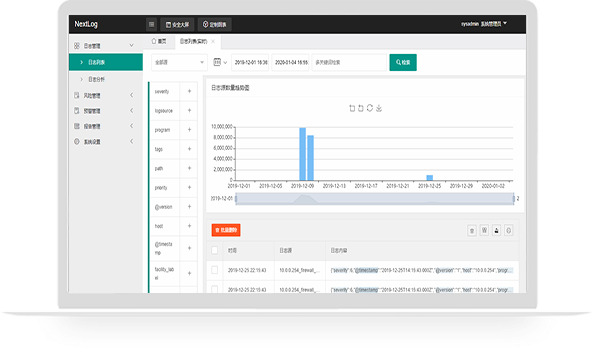Viewport: 593px width, 360px height.
Task: Click the chart zoom reset icon
Action: pos(361,108)
